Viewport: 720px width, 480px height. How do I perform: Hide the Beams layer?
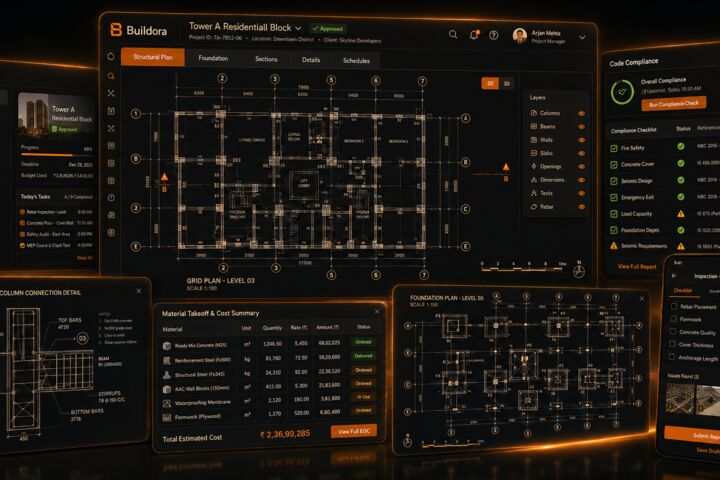[581, 127]
